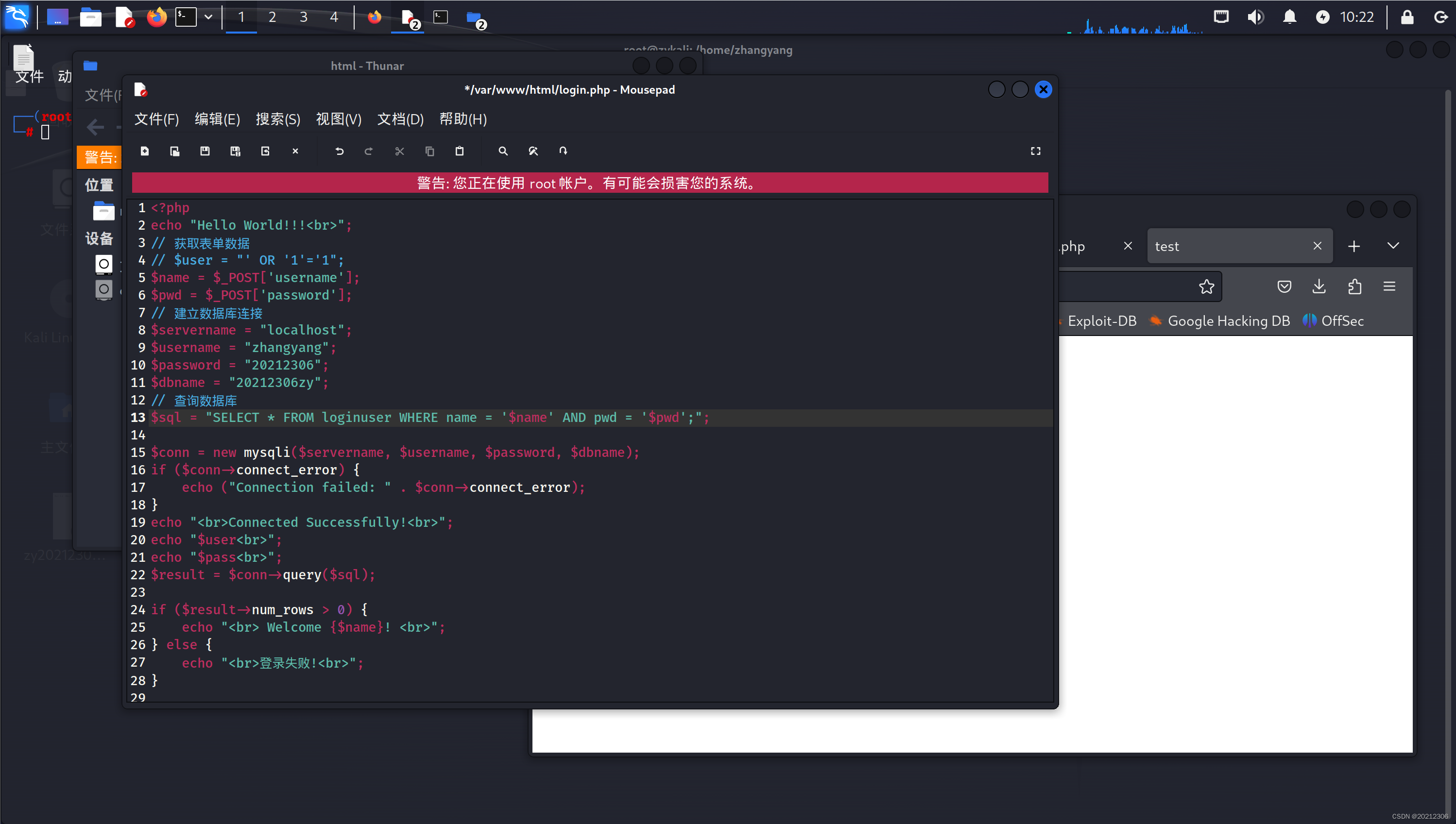
Task: Click the Go to line icon
Action: (x=563, y=151)
